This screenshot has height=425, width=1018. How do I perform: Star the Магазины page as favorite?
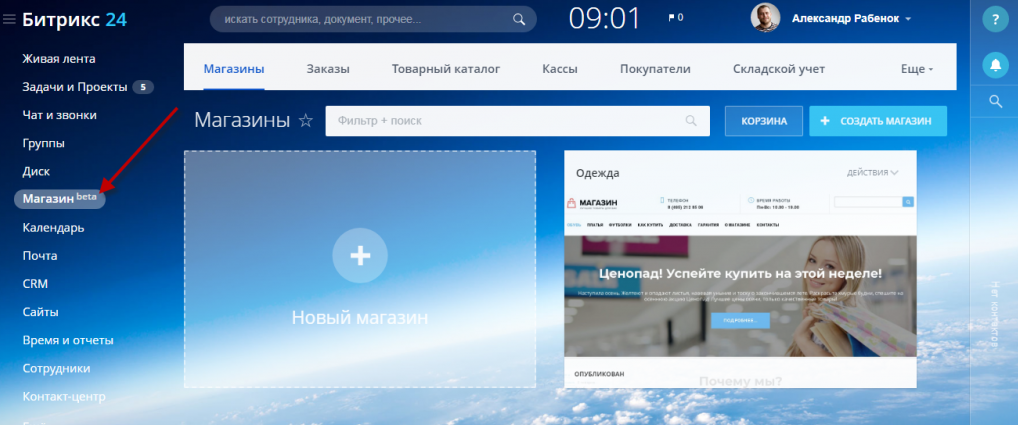[305, 121]
